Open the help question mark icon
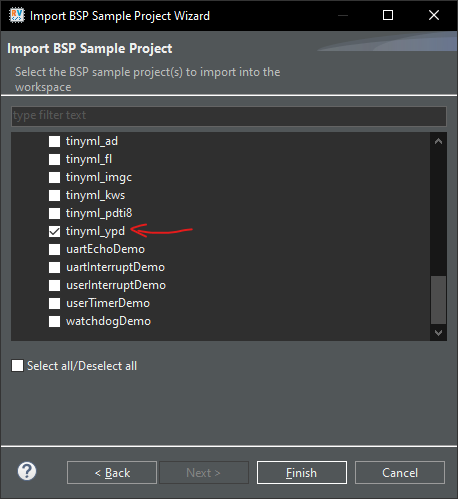The image size is (458, 499). pos(27,471)
